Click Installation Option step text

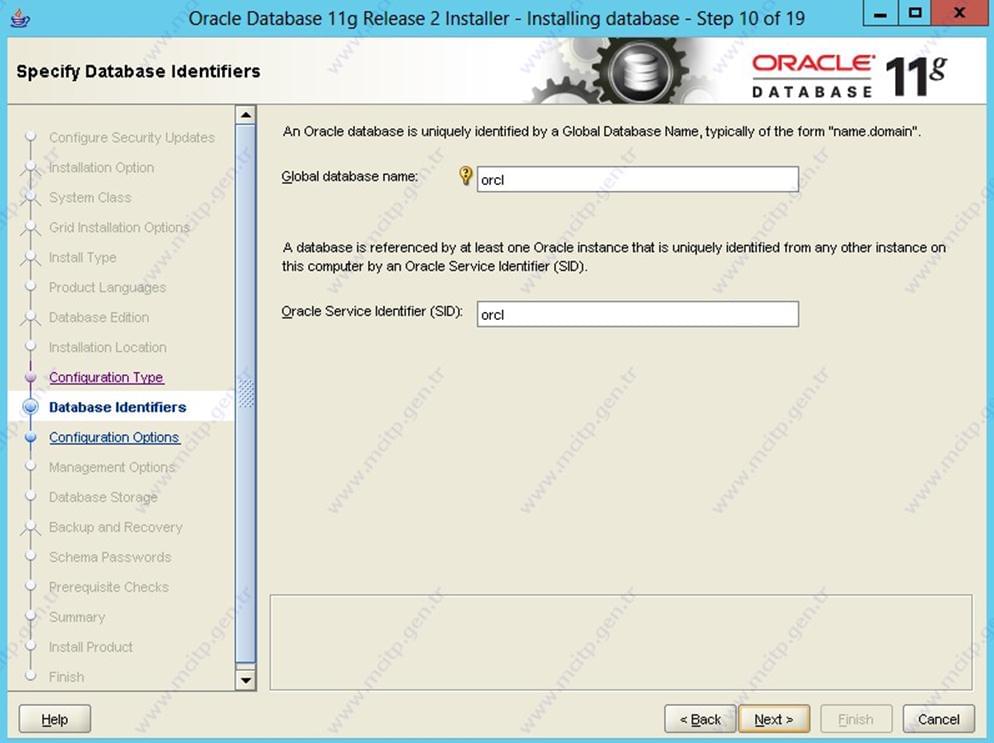pos(101,167)
